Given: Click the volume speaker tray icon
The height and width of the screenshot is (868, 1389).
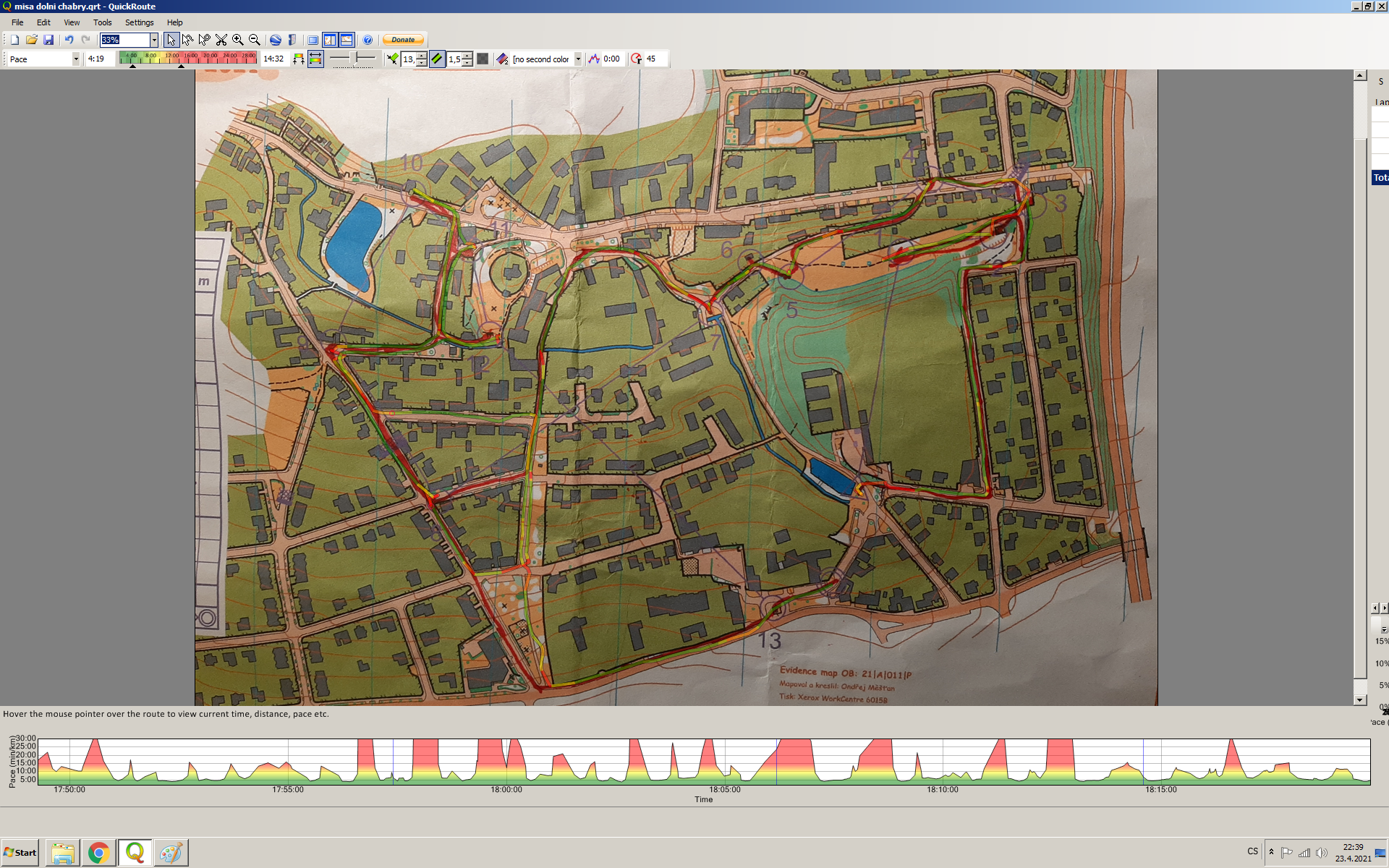Looking at the screenshot, I should click(x=1322, y=853).
